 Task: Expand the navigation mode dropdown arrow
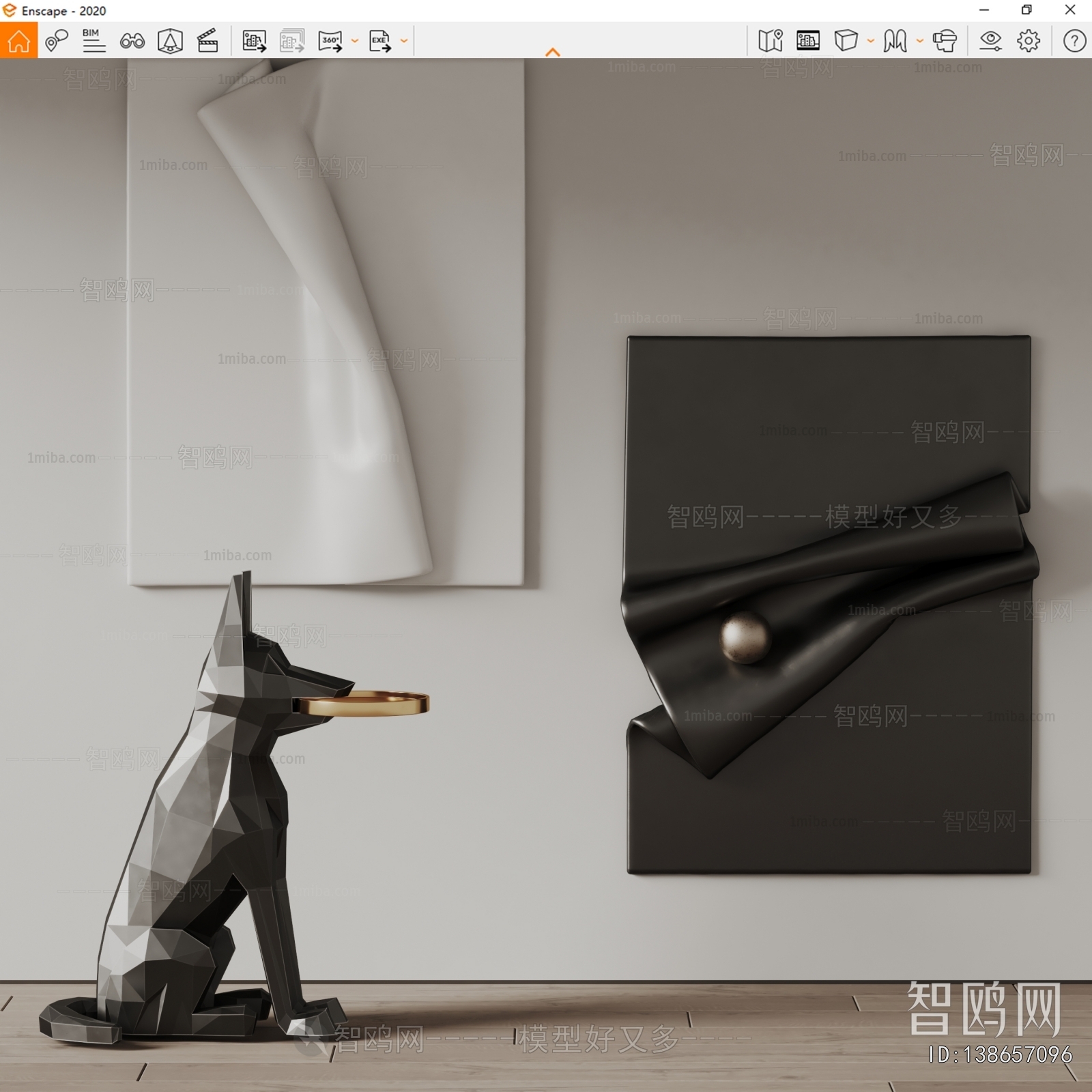pos(919,41)
